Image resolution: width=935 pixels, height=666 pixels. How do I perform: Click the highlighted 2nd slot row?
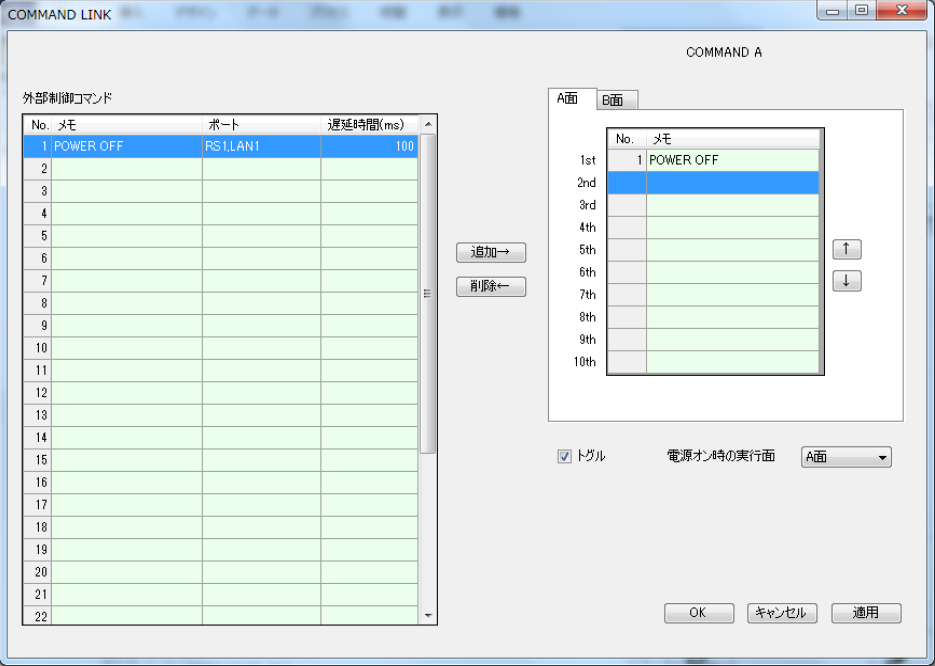coord(732,182)
